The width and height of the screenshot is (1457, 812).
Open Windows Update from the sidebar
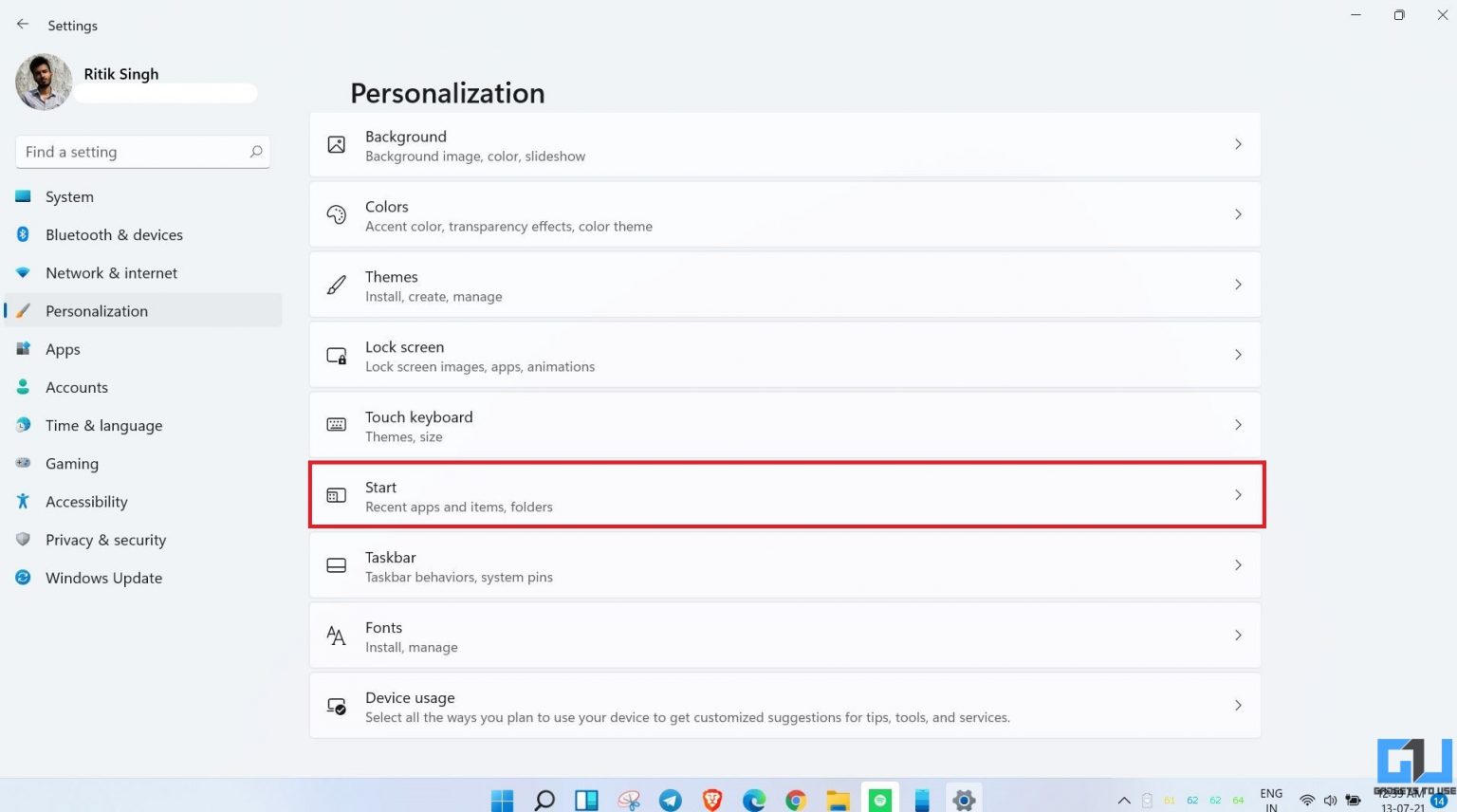pos(103,578)
